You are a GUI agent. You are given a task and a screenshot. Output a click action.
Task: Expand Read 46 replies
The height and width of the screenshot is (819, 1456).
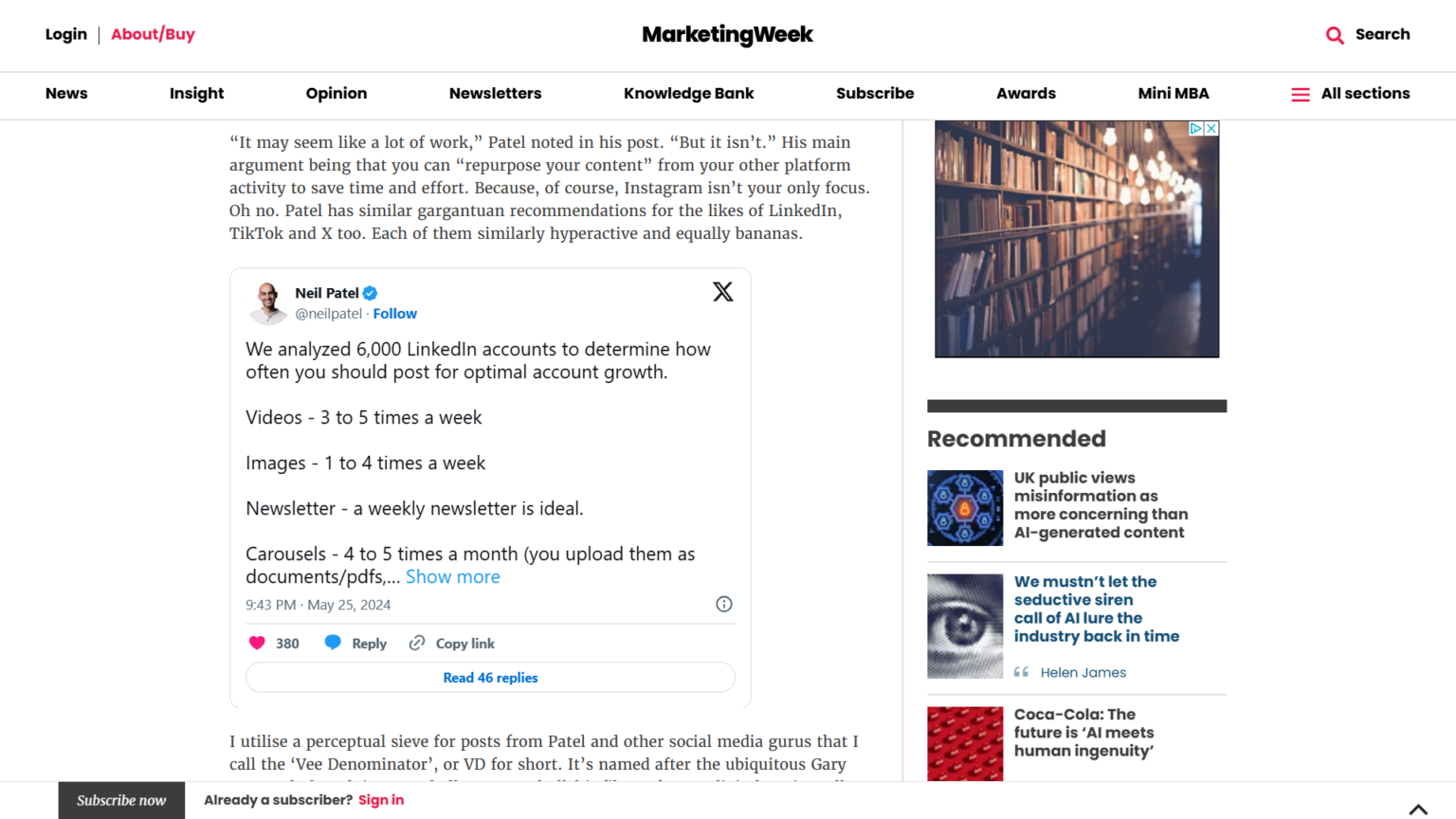coord(490,677)
